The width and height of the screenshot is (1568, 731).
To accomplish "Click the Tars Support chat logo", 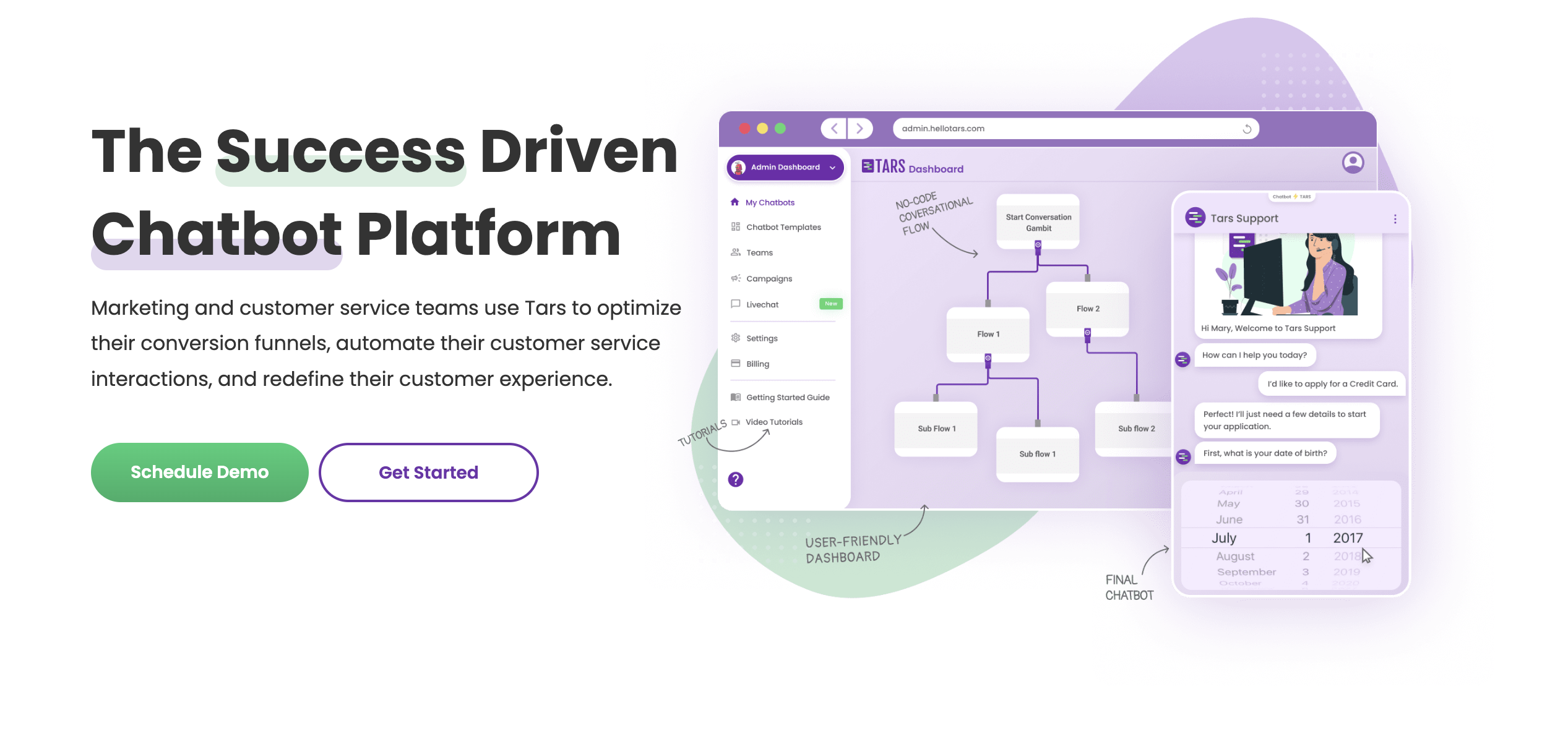I will (1195, 218).
